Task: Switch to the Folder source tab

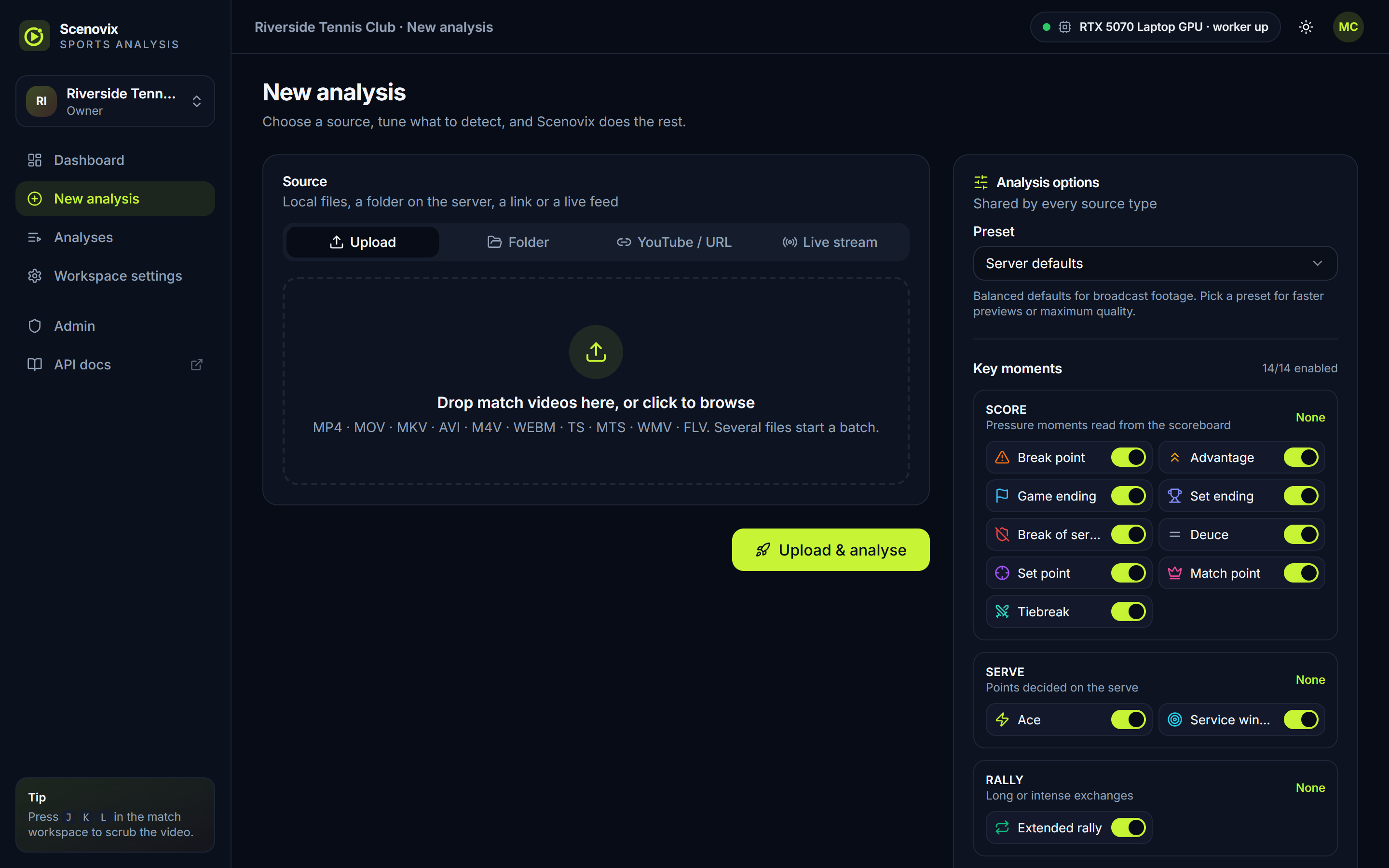Action: 517,242
